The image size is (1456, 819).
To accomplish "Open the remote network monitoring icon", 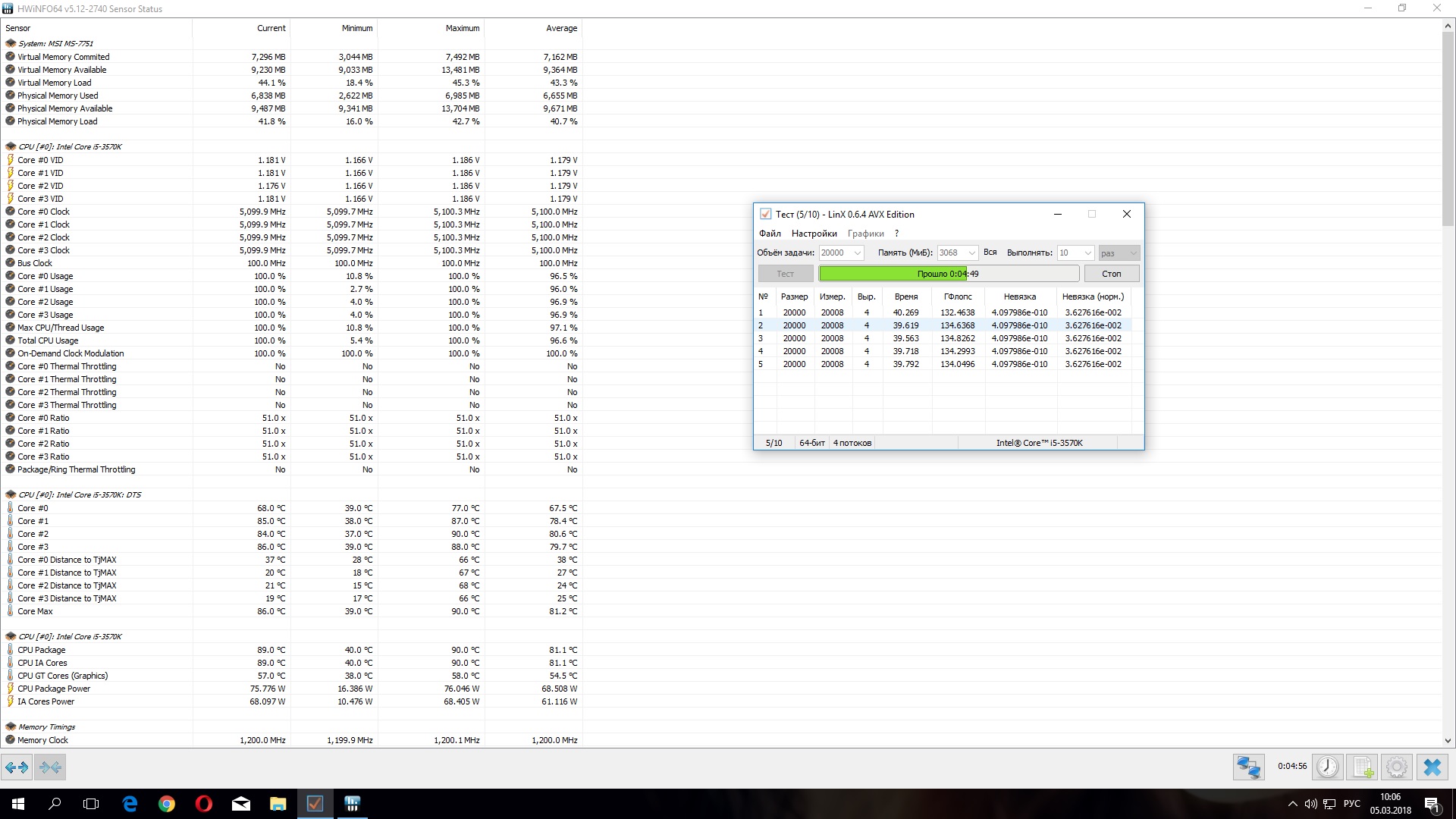I will (1248, 767).
